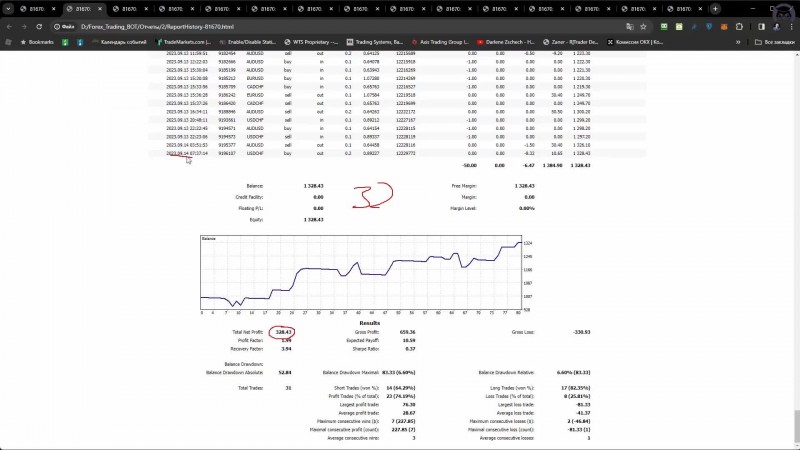This screenshot has height=450, width=800.
Task: Close the active 81670 tab
Action: [x=100, y=9]
